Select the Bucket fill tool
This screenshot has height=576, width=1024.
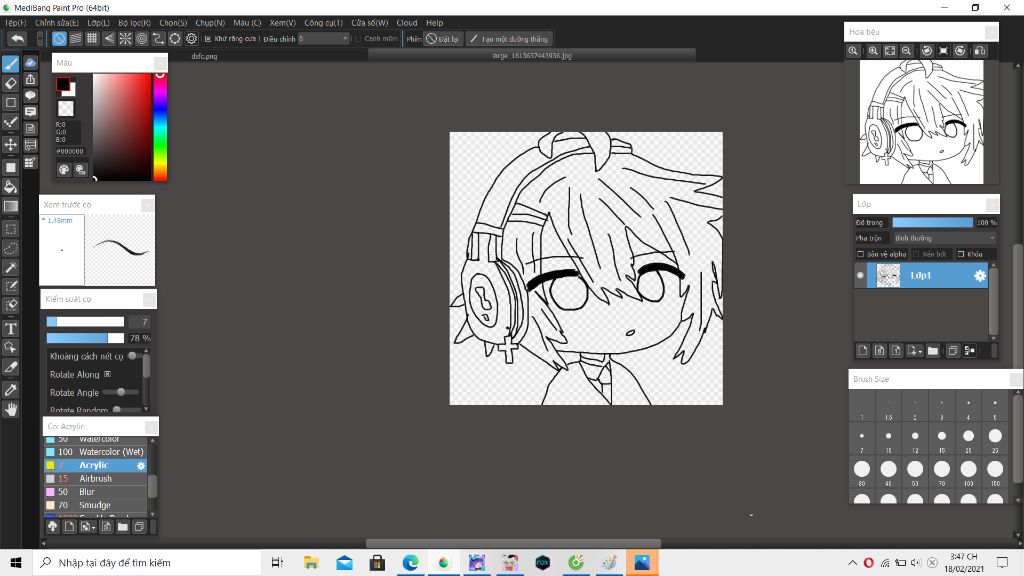[x=11, y=187]
